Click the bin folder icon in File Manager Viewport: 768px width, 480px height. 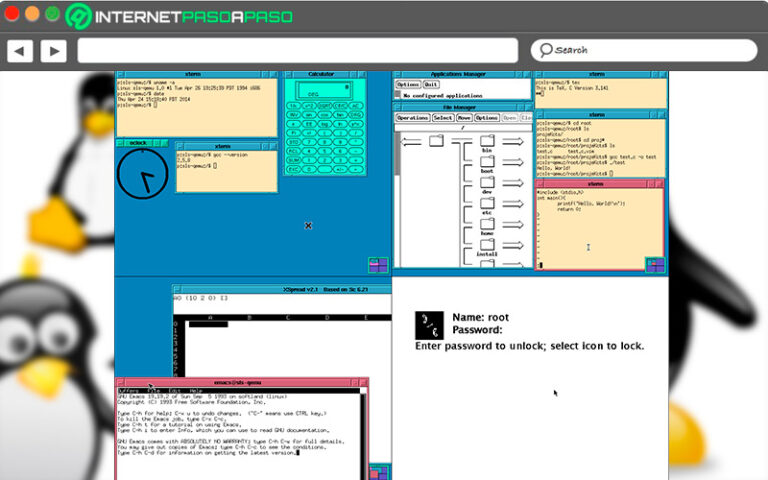click(x=488, y=142)
